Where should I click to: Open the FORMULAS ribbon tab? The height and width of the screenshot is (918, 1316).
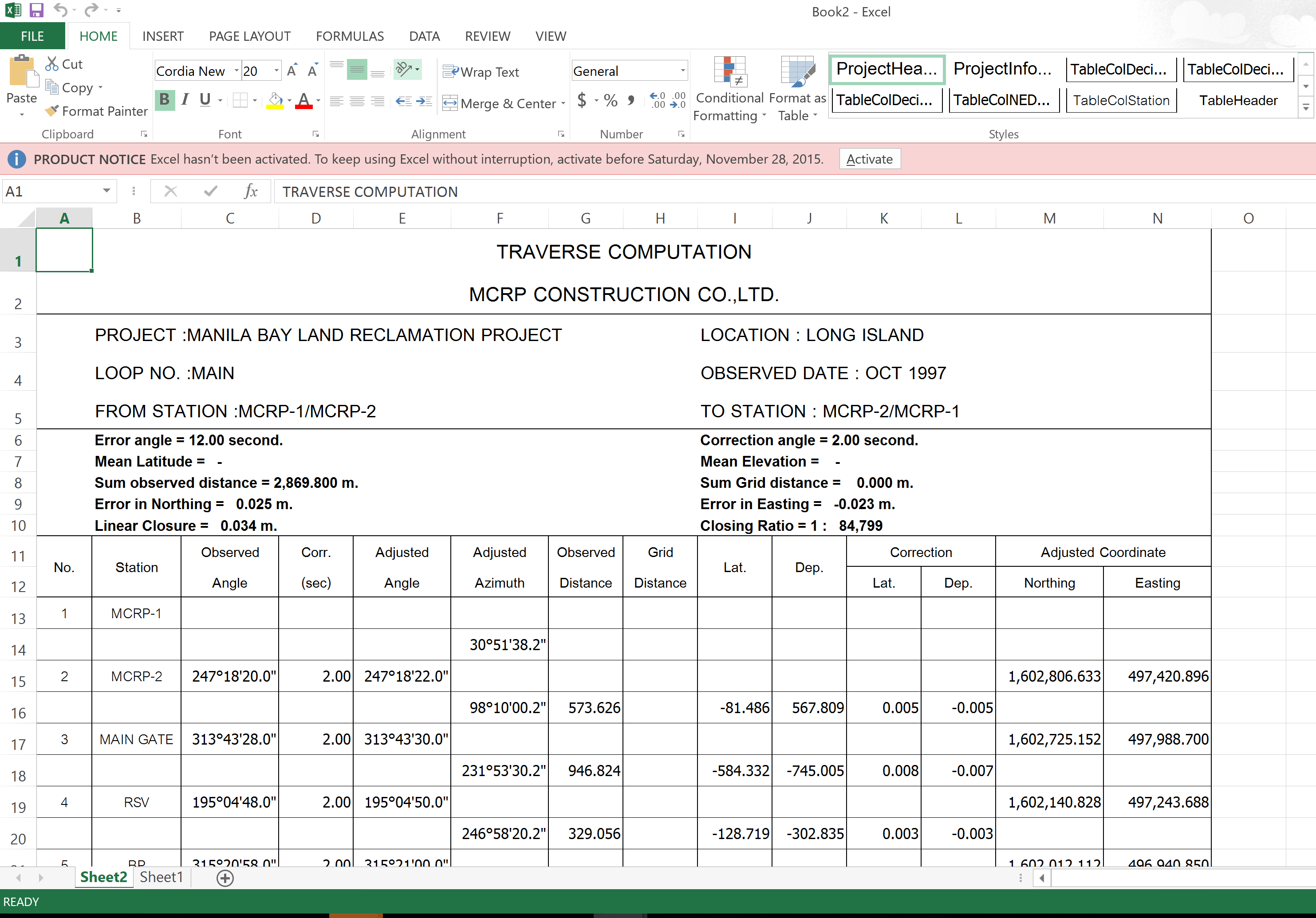[350, 36]
